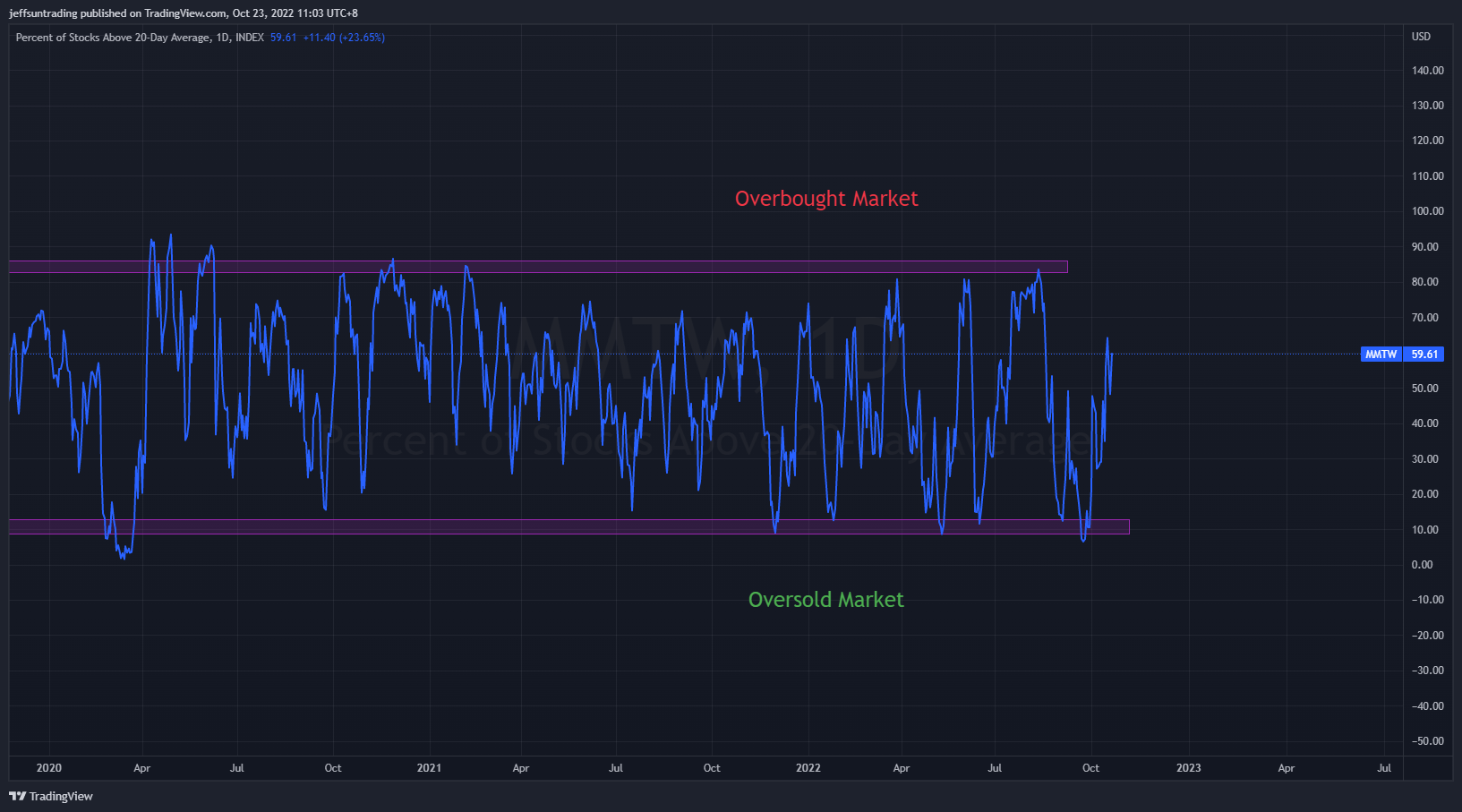Click the Percent of Stocks Above 20-Day Average title

pyautogui.click(x=113, y=38)
